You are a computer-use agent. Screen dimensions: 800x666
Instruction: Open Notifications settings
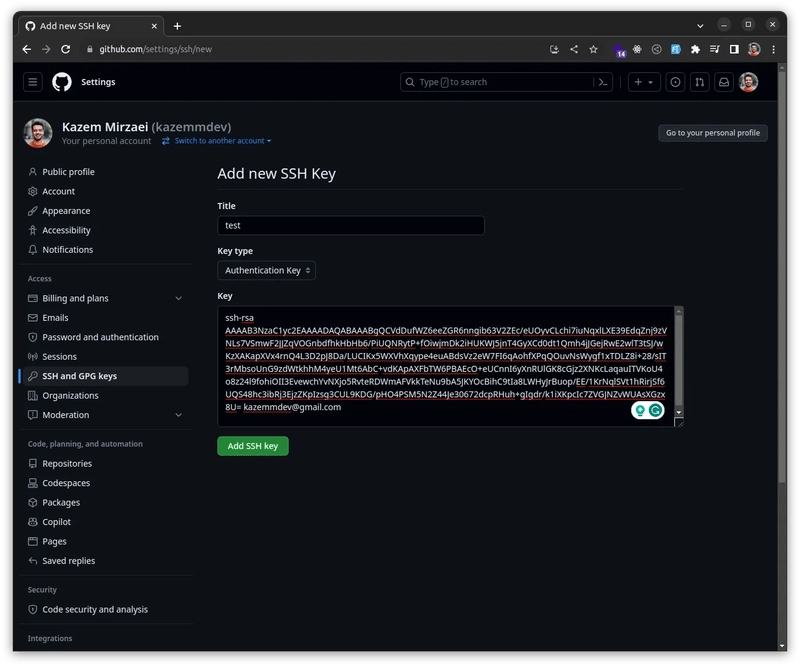click(67, 250)
